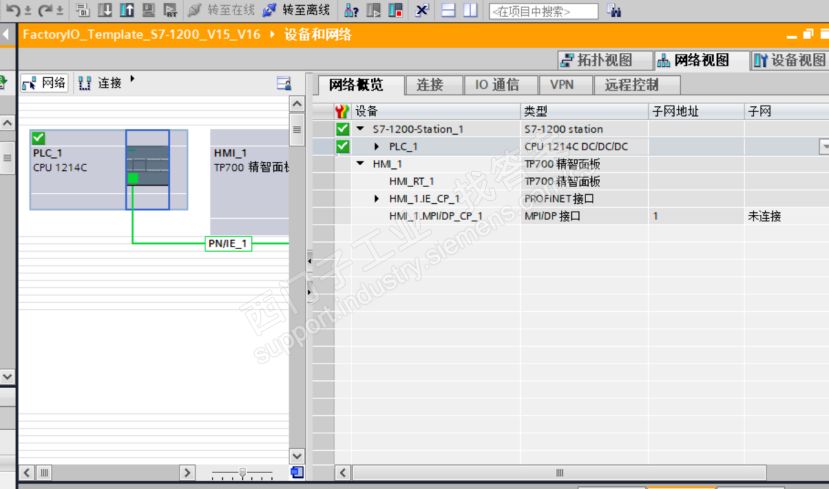Image resolution: width=829 pixels, height=489 pixels.
Task: Click the undo arrow in the toolbar
Action: [x=13, y=10]
